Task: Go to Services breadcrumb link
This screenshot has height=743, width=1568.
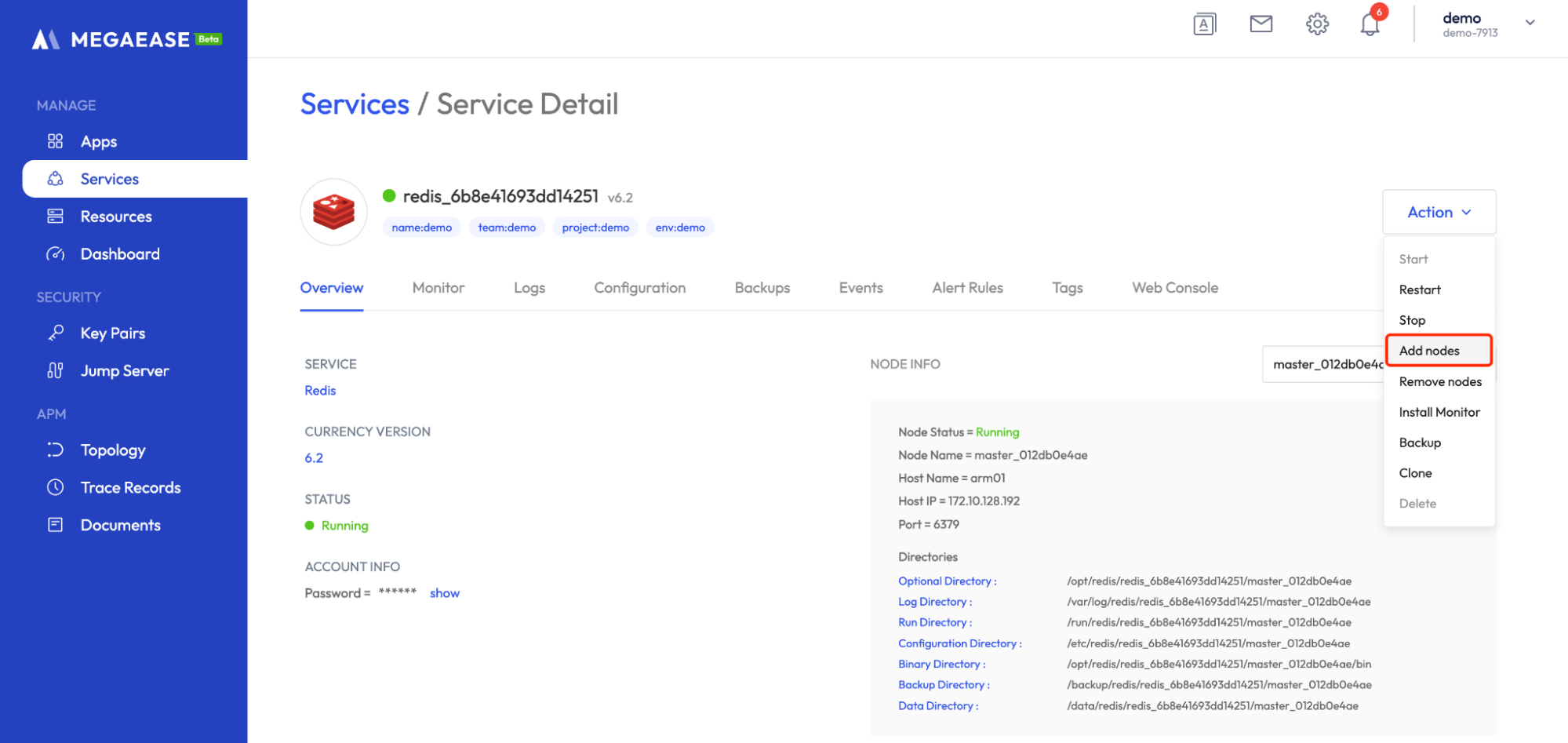Action: click(x=355, y=104)
